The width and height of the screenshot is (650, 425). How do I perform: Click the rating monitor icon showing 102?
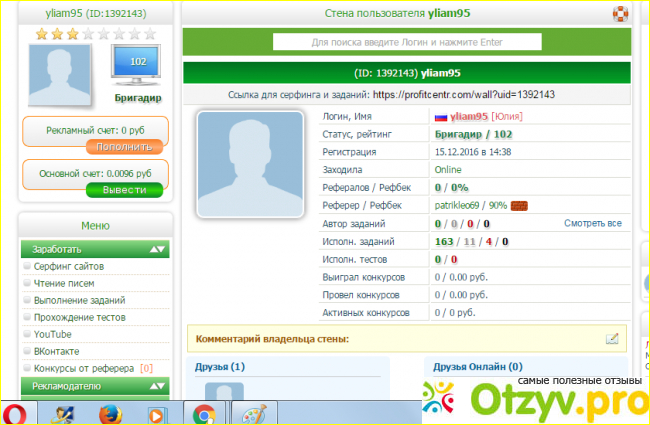[138, 68]
